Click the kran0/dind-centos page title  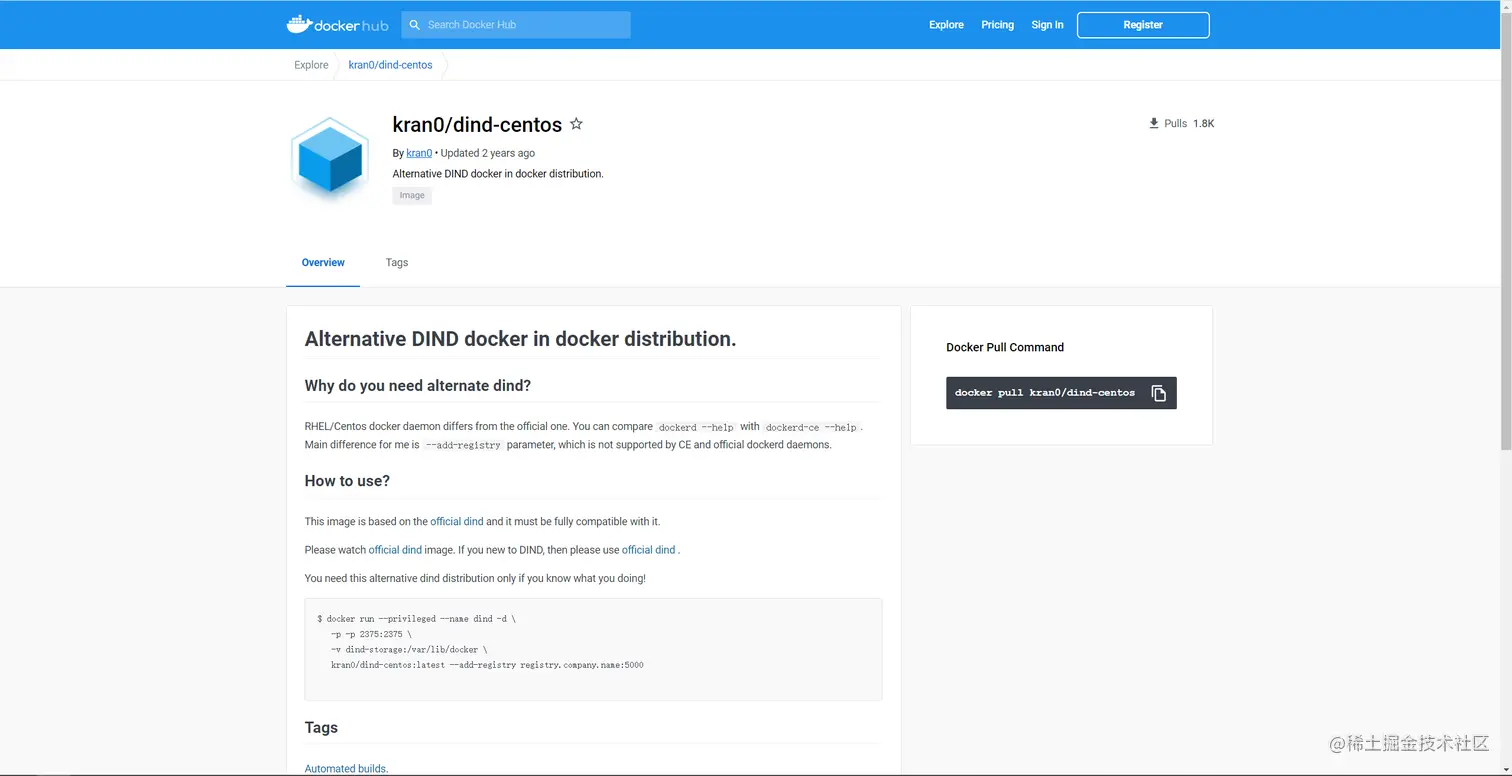[x=477, y=125]
